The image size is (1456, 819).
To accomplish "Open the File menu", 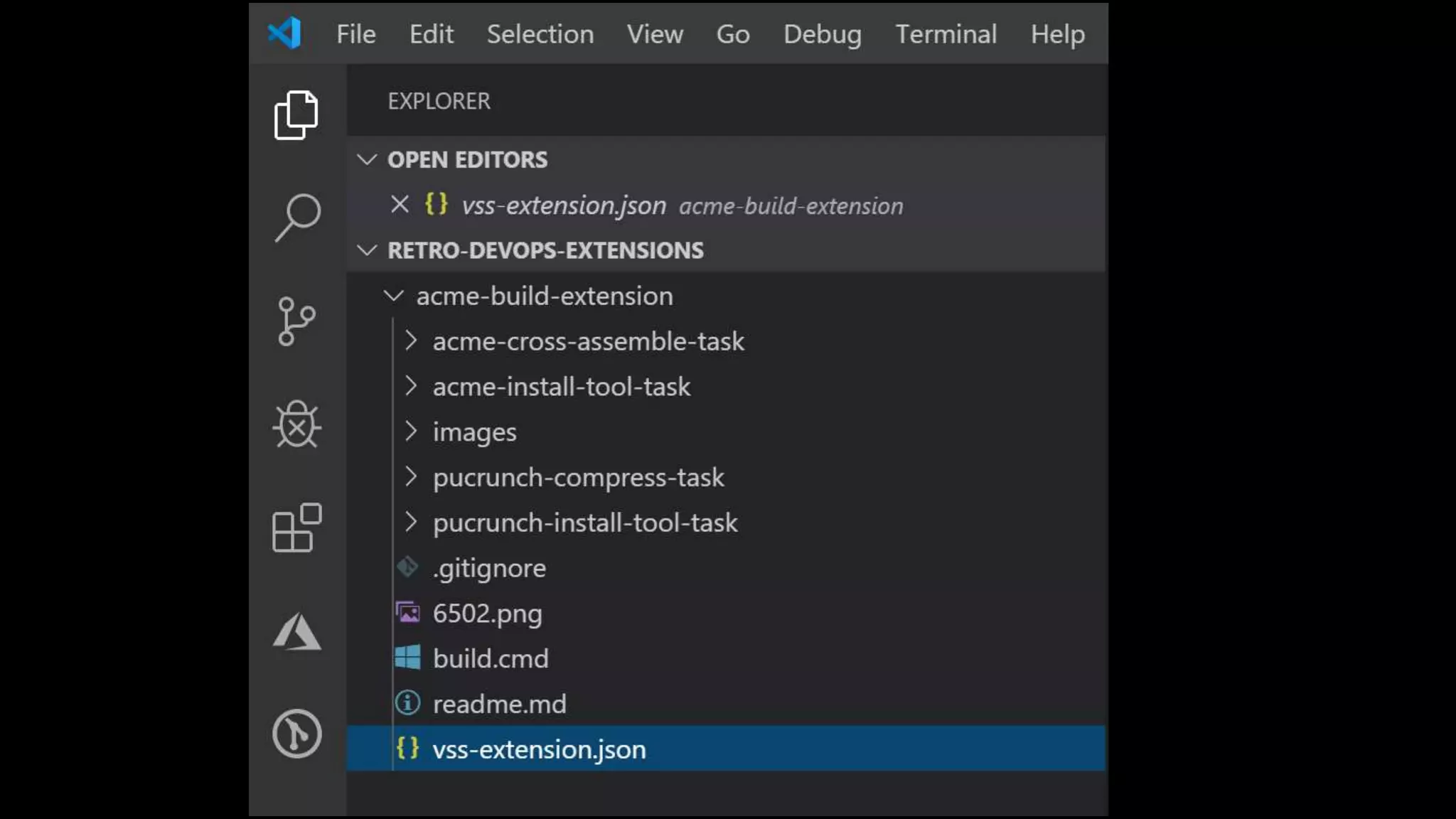I will [355, 34].
